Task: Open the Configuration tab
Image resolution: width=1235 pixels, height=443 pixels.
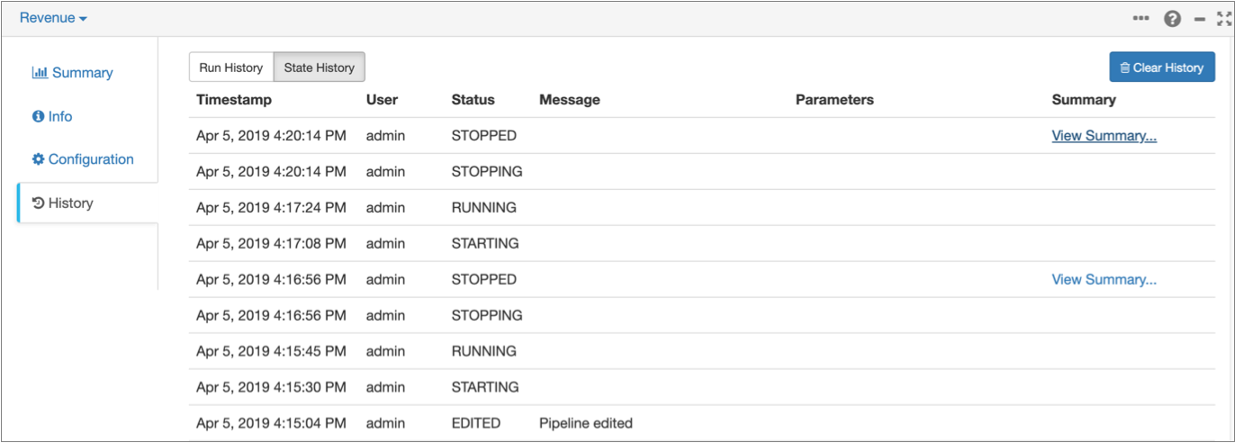Action: (90, 159)
